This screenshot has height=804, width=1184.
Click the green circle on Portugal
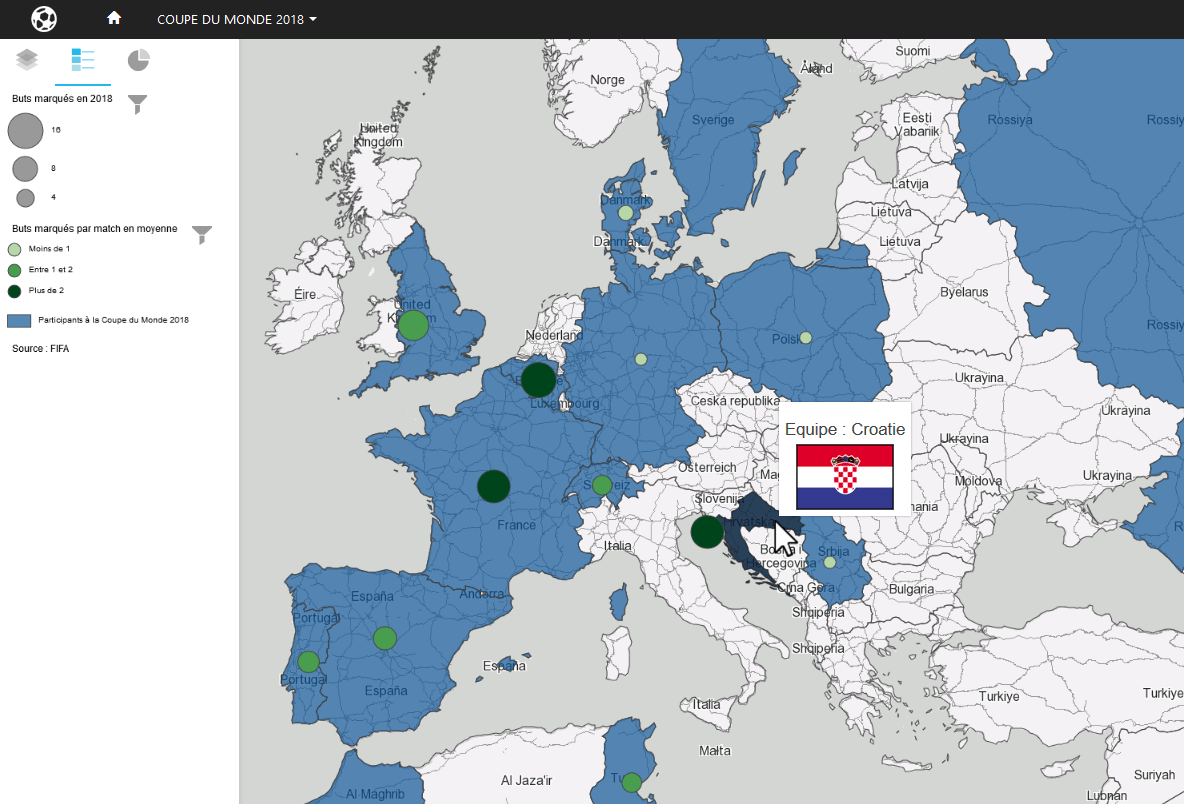click(x=308, y=662)
